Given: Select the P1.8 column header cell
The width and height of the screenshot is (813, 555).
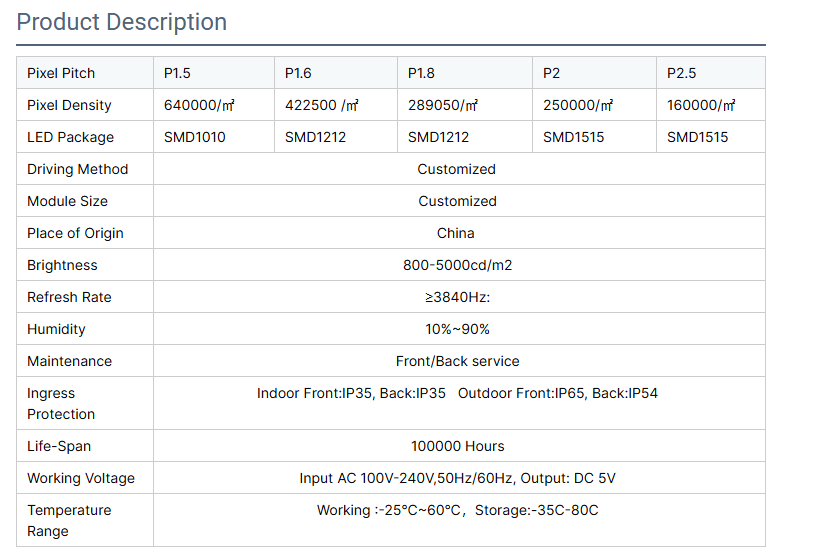Looking at the screenshot, I should point(421,73).
